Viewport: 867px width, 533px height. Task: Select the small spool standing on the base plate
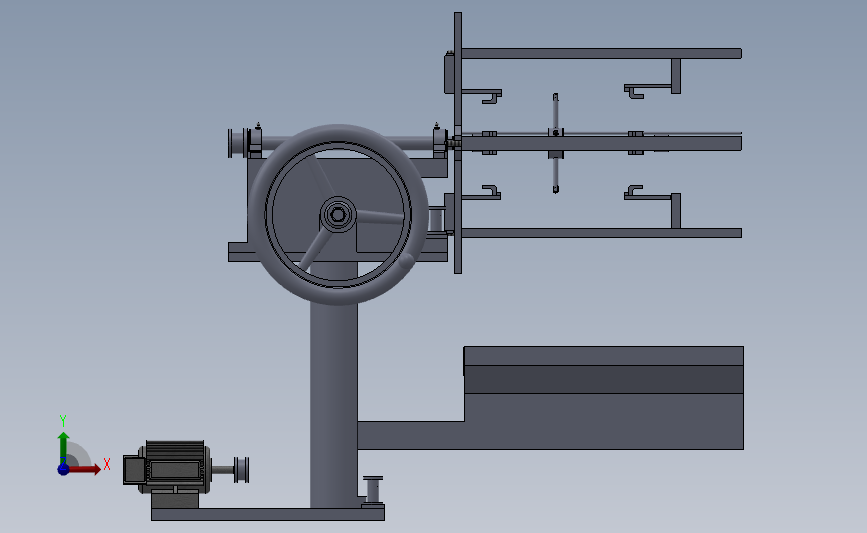373,490
